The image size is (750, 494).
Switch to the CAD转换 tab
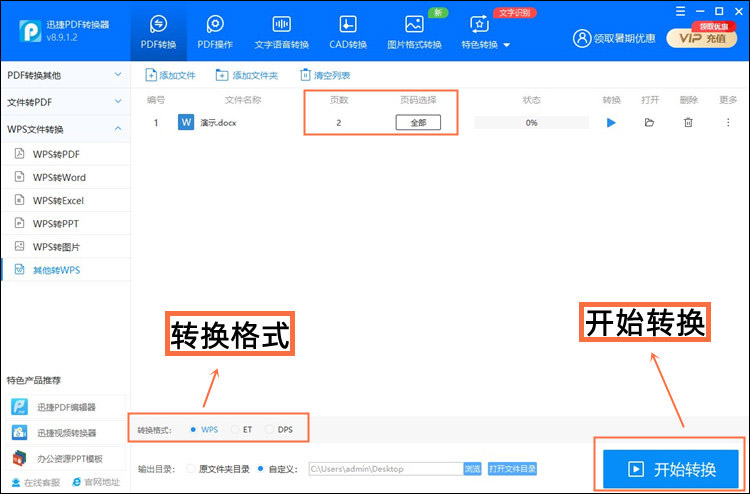pos(348,32)
